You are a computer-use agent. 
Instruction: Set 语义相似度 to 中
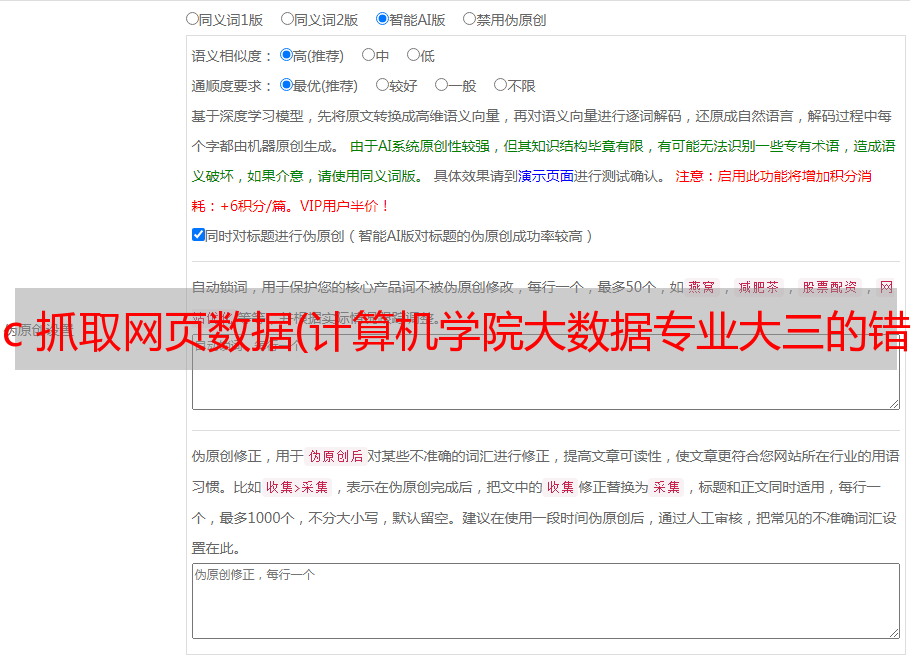point(368,56)
